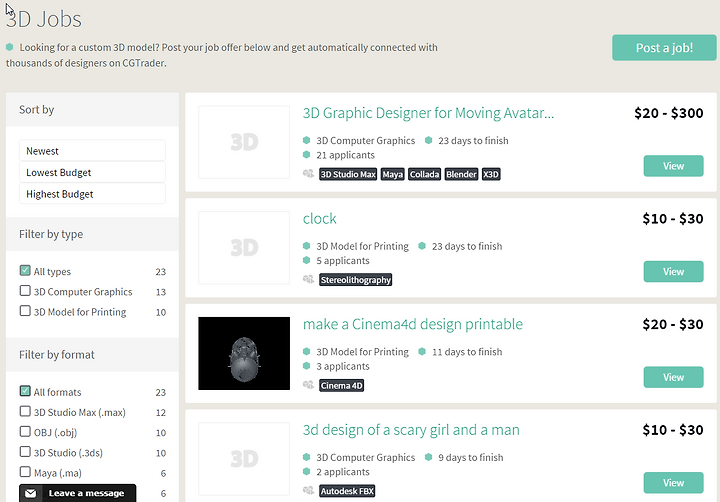
Task: Open the clock job title link
Action: (x=320, y=219)
